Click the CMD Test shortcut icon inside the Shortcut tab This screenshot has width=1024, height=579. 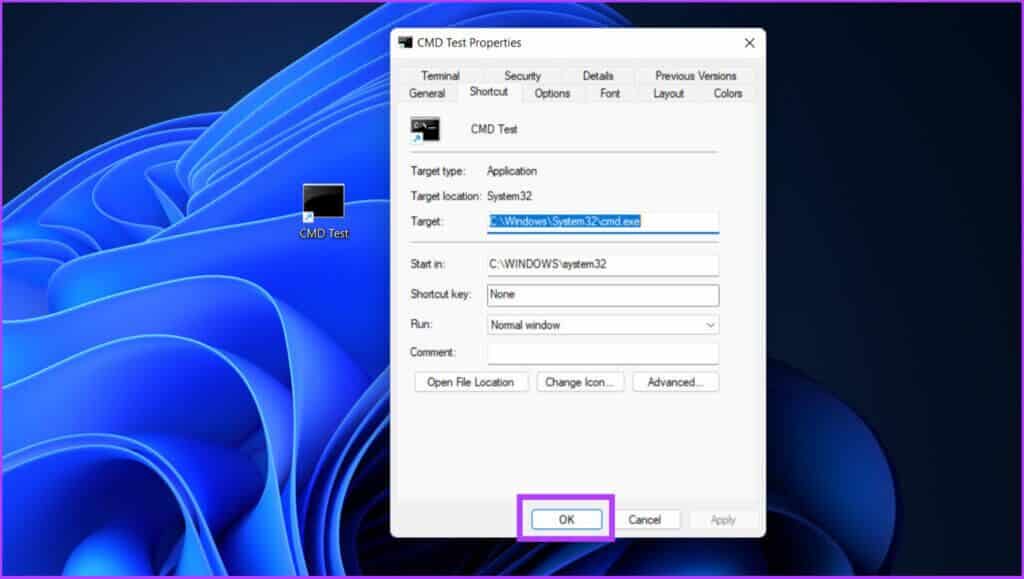coord(425,130)
